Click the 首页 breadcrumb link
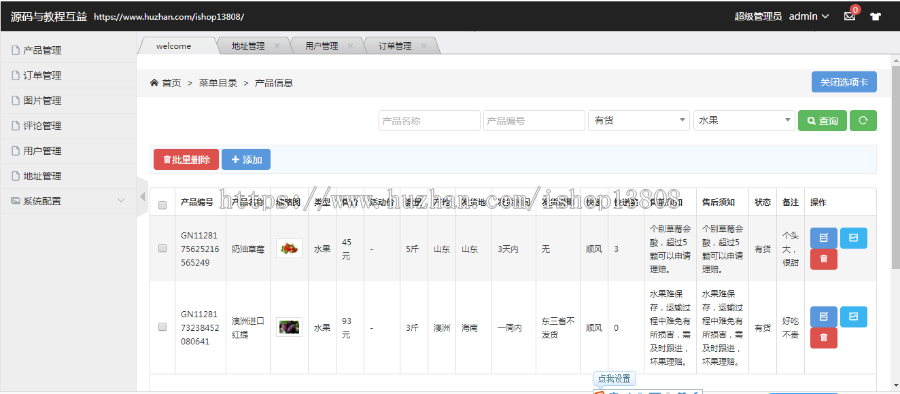Image resolution: width=900 pixels, height=394 pixels. [x=171, y=83]
